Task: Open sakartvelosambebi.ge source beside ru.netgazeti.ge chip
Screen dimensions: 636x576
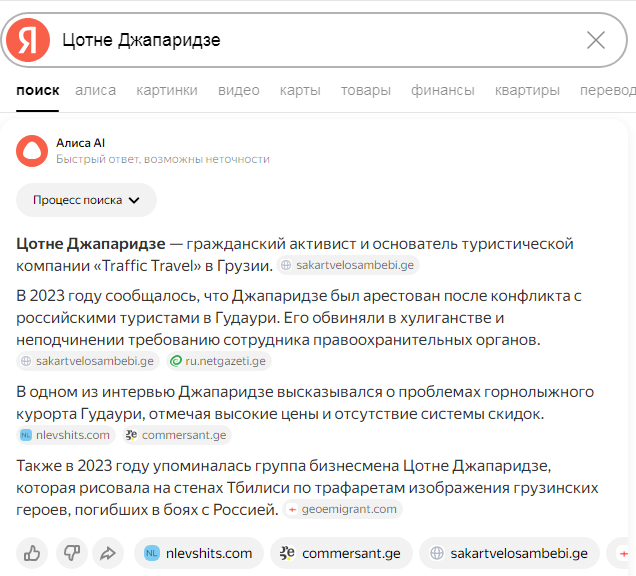Action: [x=88, y=361]
